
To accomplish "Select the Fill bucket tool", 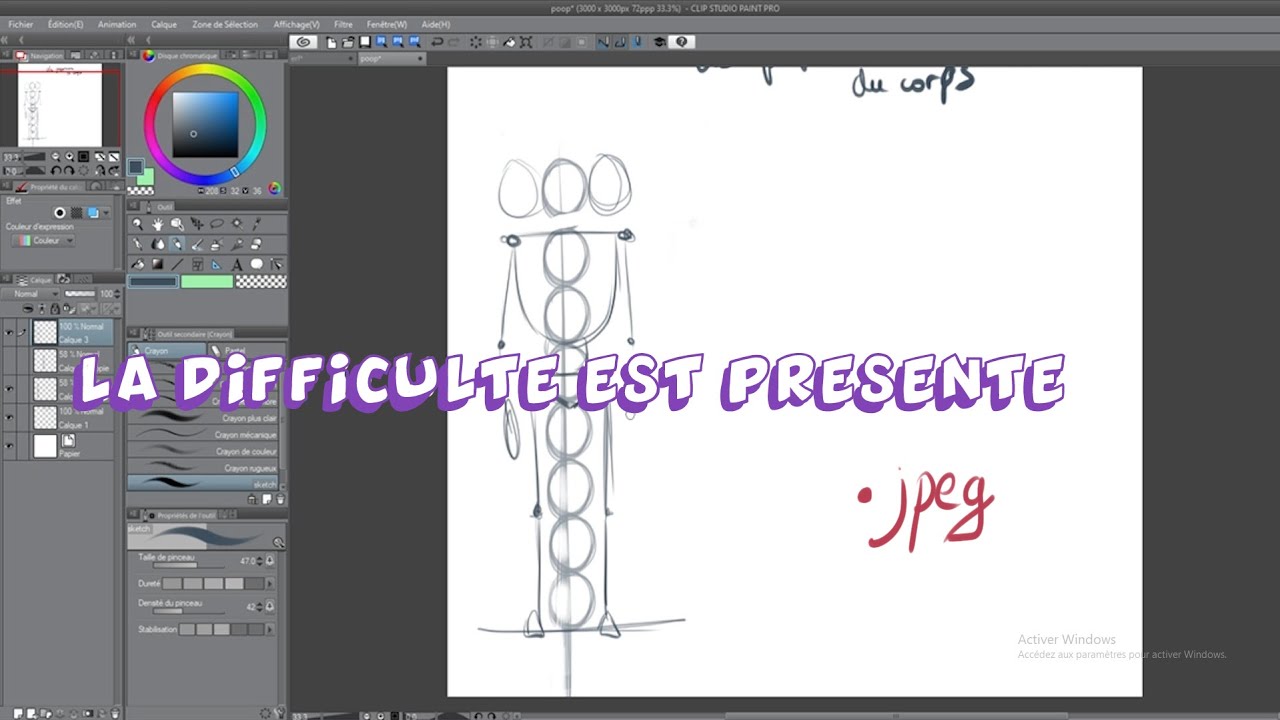I will 137,264.
